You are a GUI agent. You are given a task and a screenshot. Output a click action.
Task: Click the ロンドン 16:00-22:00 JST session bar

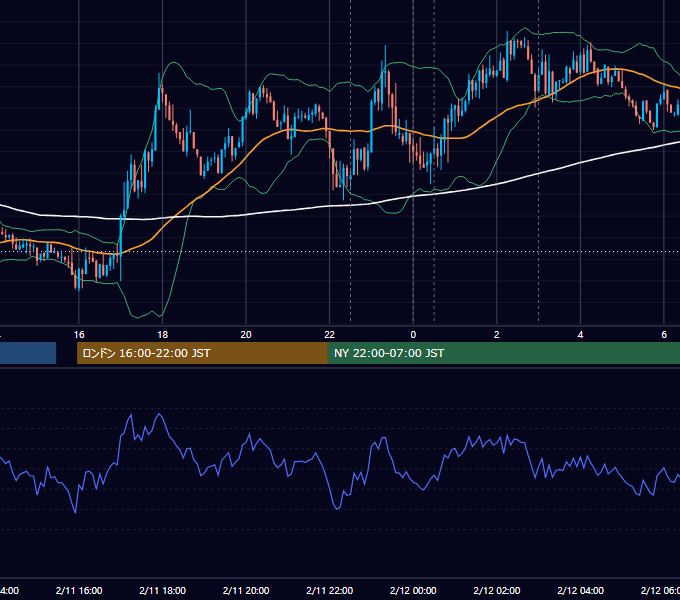202,353
